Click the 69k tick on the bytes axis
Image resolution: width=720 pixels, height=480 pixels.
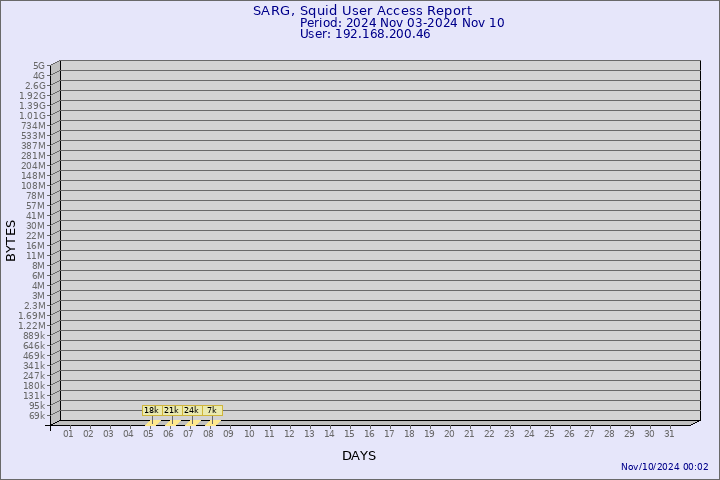click(36, 415)
